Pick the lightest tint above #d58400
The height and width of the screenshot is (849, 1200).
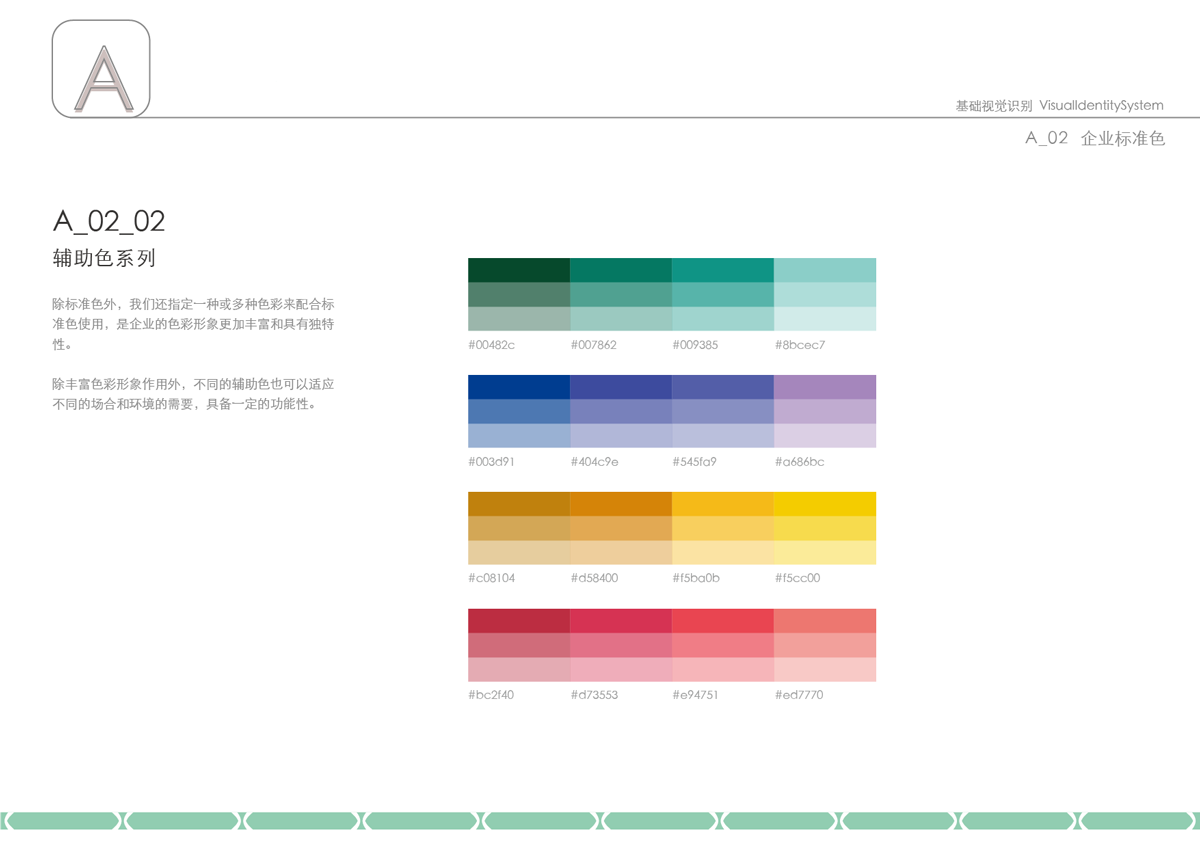[x=621, y=553]
